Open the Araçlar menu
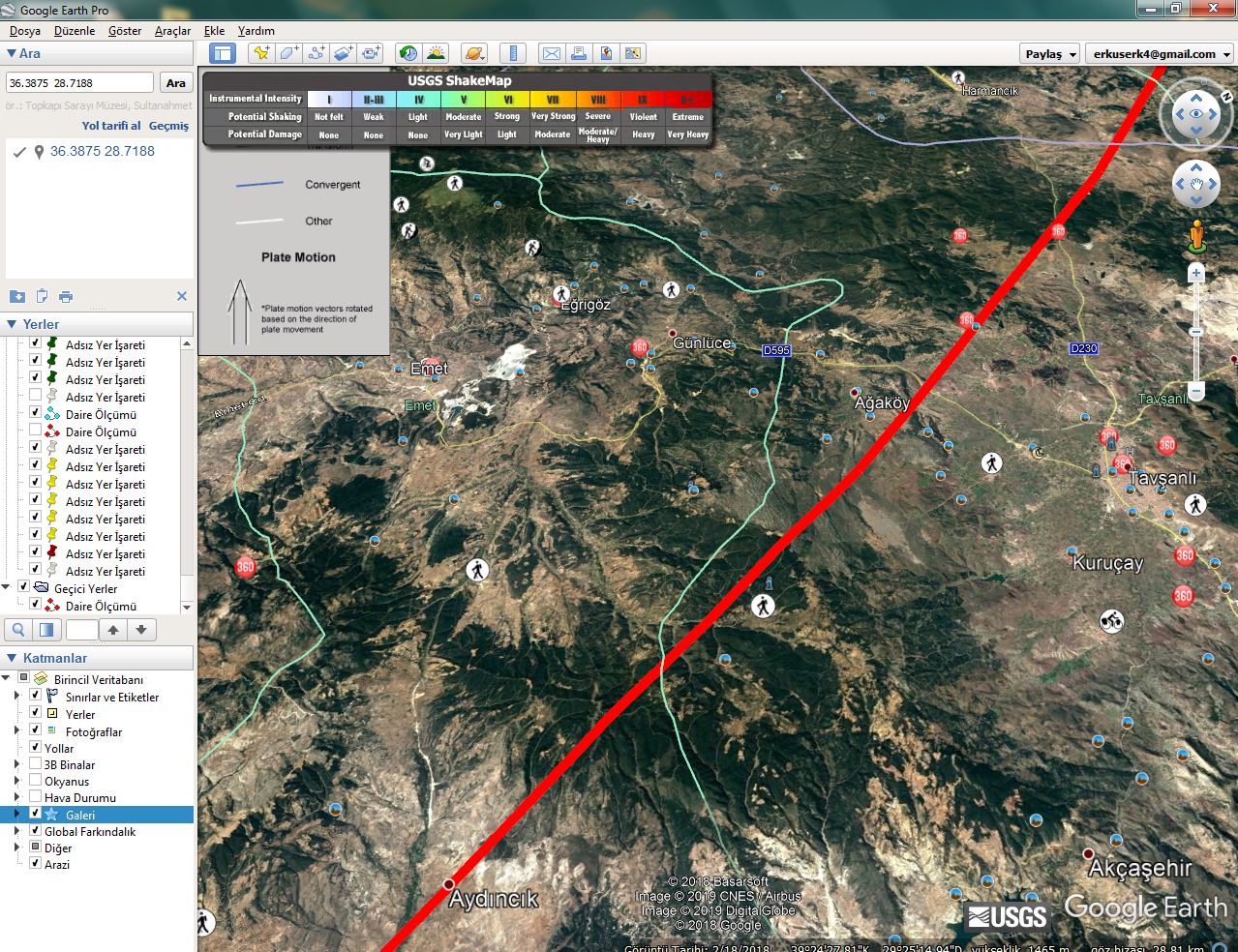Screen dimensions: 1238x952 pos(172,31)
